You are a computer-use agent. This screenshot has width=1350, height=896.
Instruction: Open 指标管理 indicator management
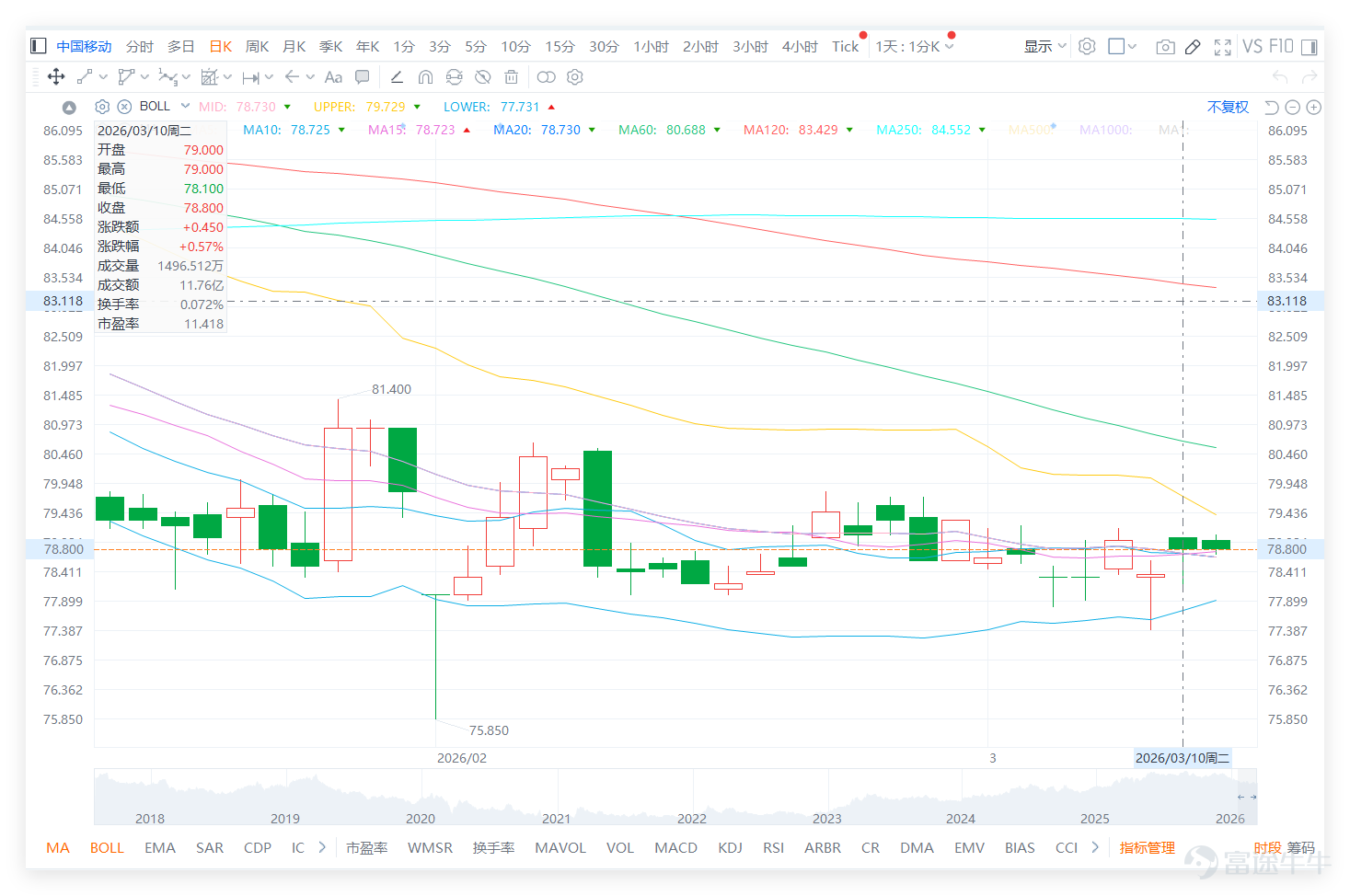click(x=1147, y=847)
